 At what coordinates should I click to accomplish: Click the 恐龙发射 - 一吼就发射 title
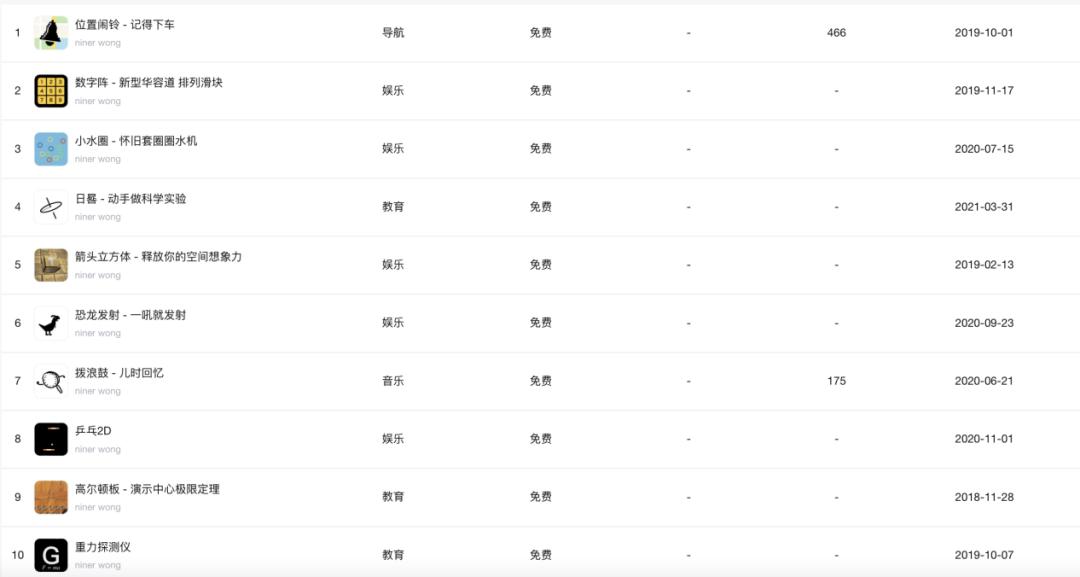pos(130,315)
